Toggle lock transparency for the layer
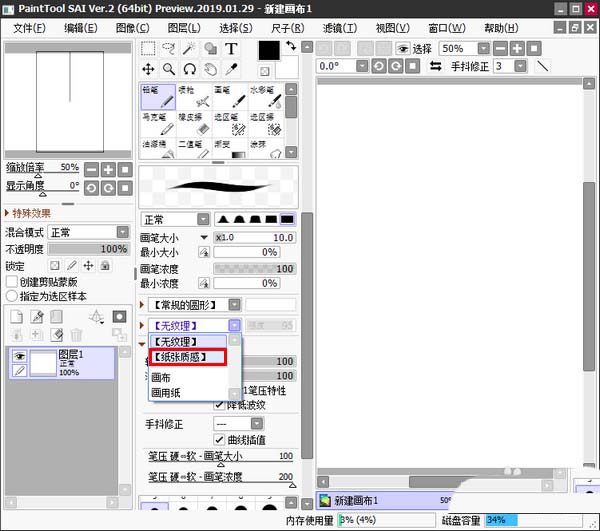The image size is (600, 531). coord(55,266)
